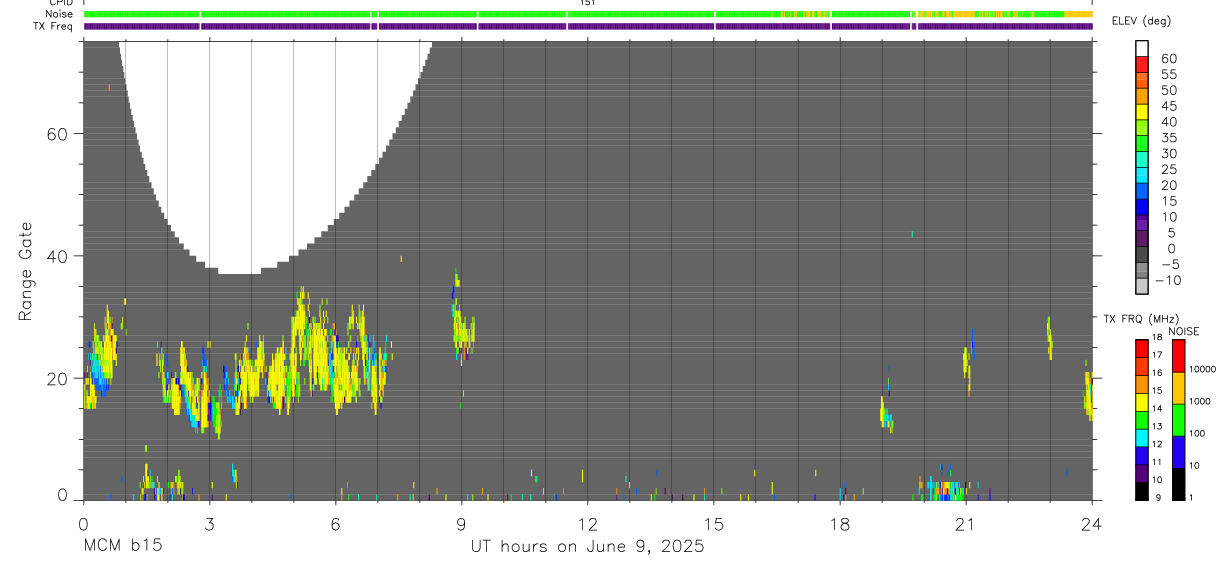Select the orange segment of NOISE color bar
The width and height of the screenshot is (1228, 567).
click(x=1179, y=388)
